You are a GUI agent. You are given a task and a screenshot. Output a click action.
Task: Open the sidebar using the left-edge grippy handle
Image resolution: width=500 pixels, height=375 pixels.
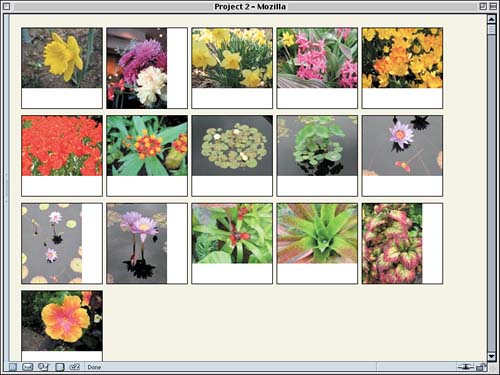(6, 187)
